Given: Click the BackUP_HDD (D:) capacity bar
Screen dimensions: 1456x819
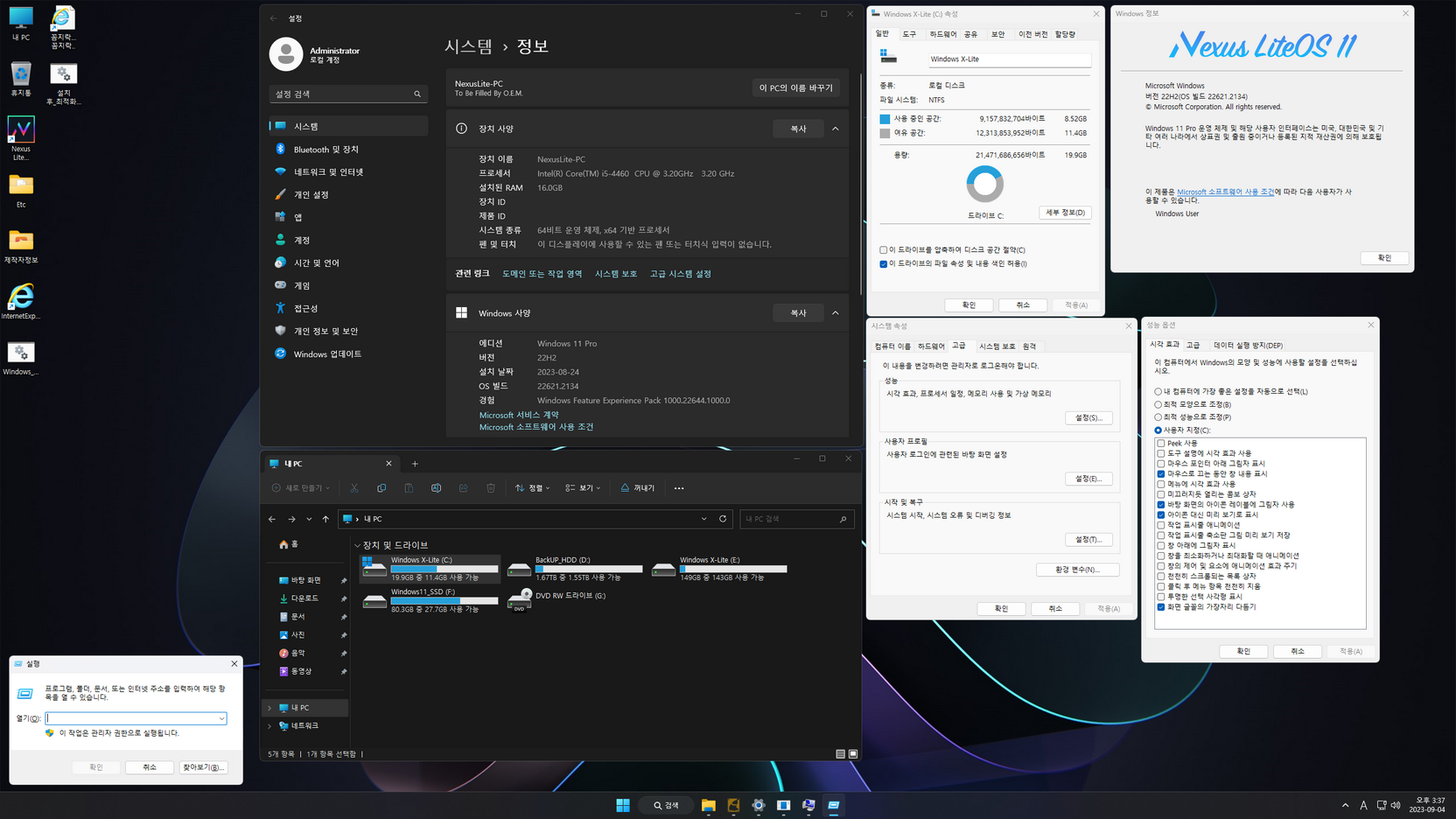Looking at the screenshot, I should pyautogui.click(x=589, y=569).
